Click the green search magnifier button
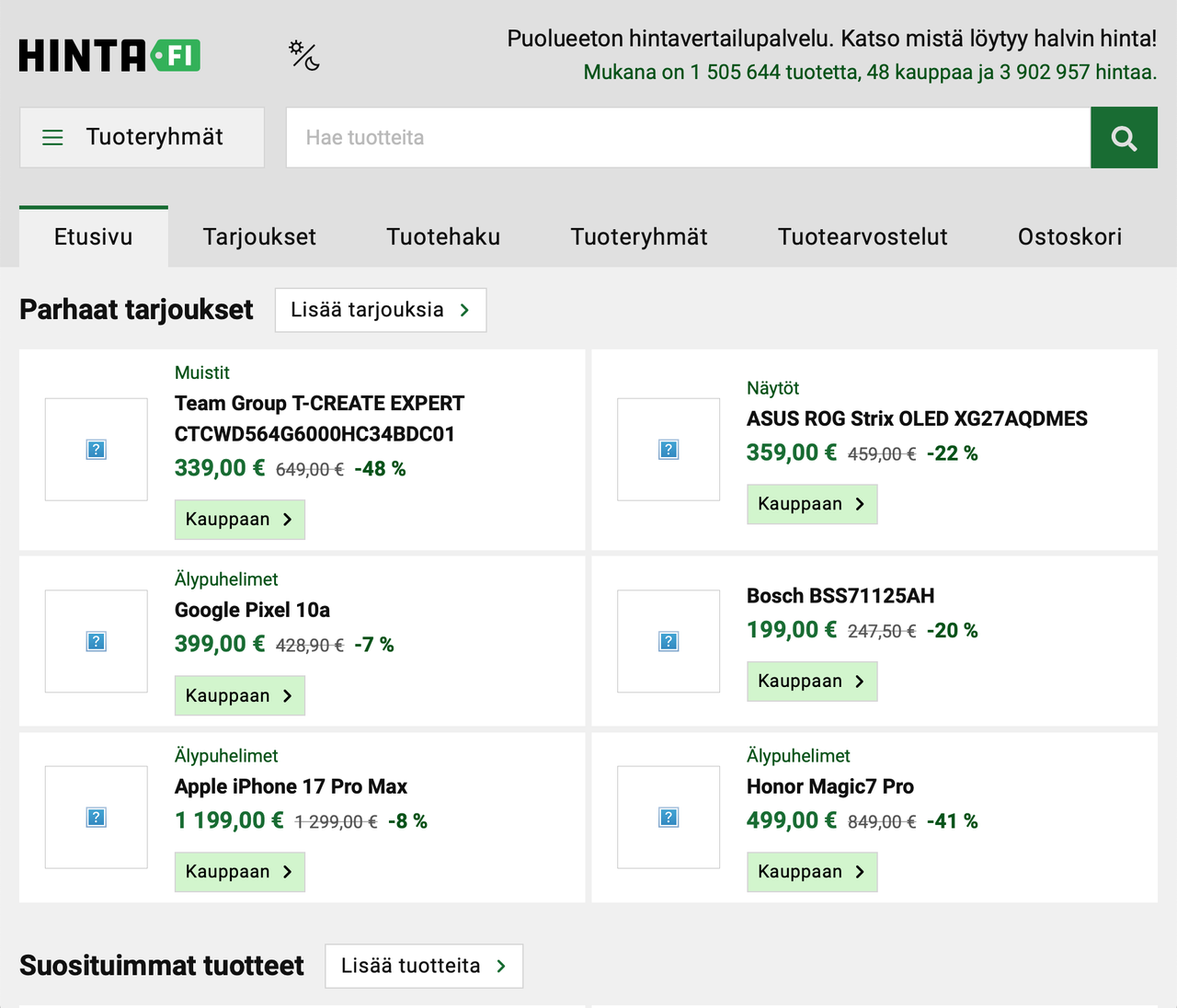 click(x=1124, y=137)
